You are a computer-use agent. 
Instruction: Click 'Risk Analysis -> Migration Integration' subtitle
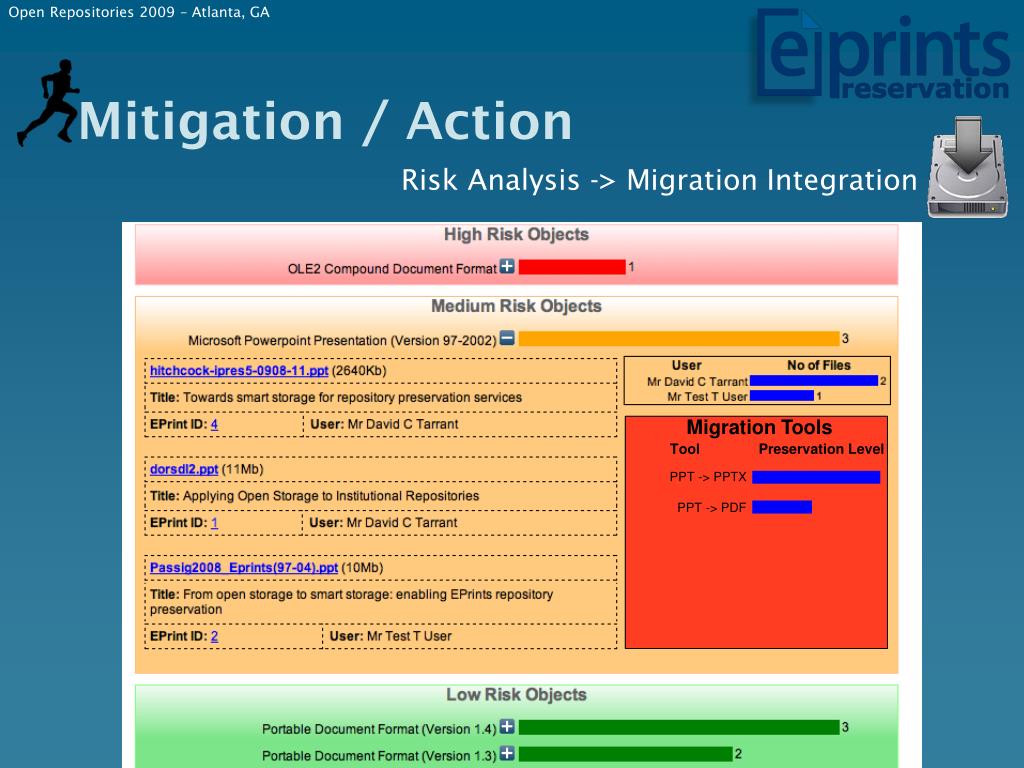659,180
